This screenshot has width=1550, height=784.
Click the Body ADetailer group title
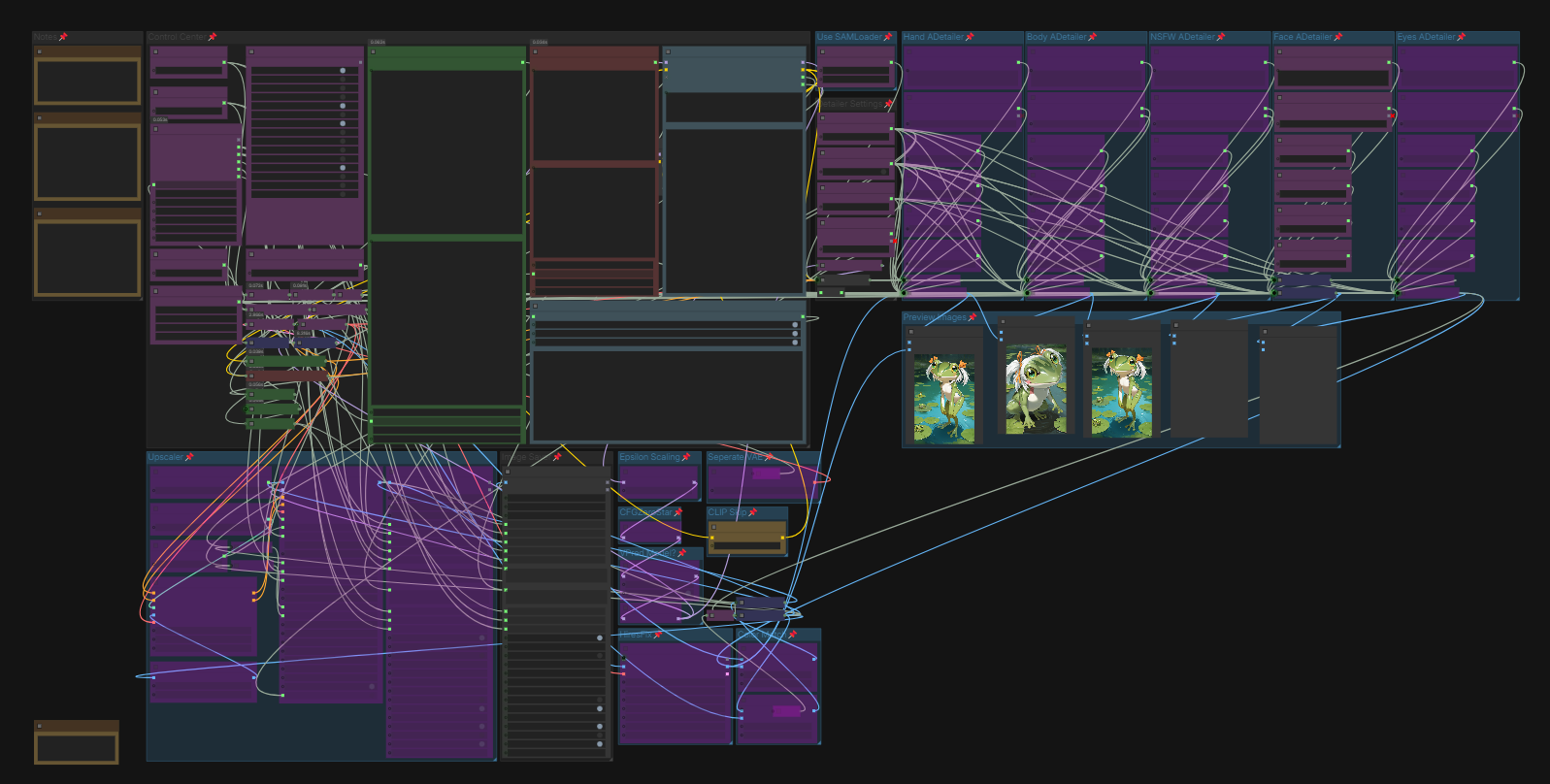[x=1056, y=37]
